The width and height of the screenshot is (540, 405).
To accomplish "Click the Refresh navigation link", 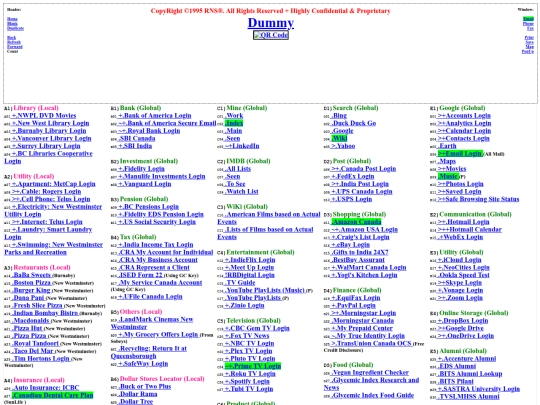I will tap(14, 42).
